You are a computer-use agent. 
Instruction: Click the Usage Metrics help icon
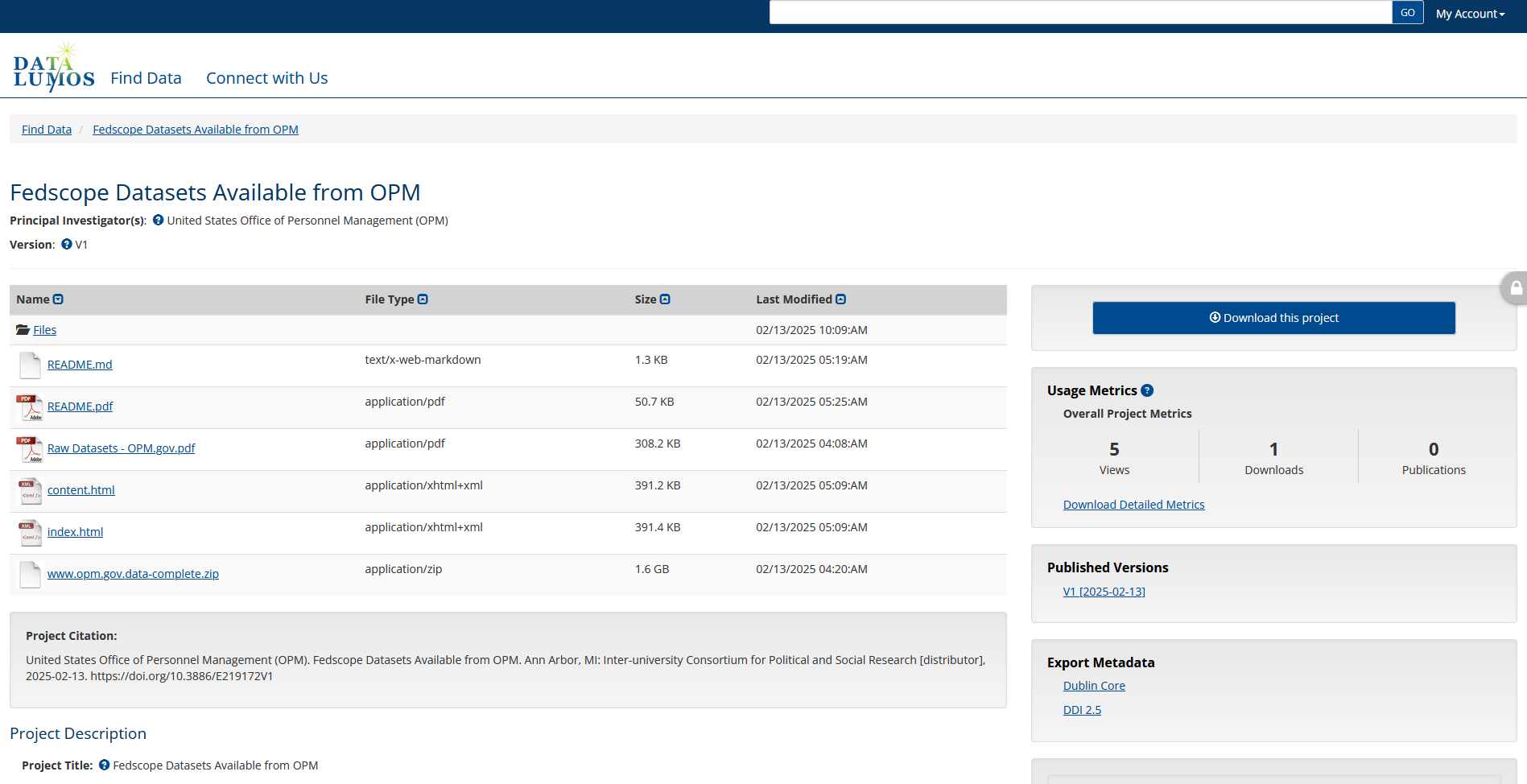pos(1147,390)
